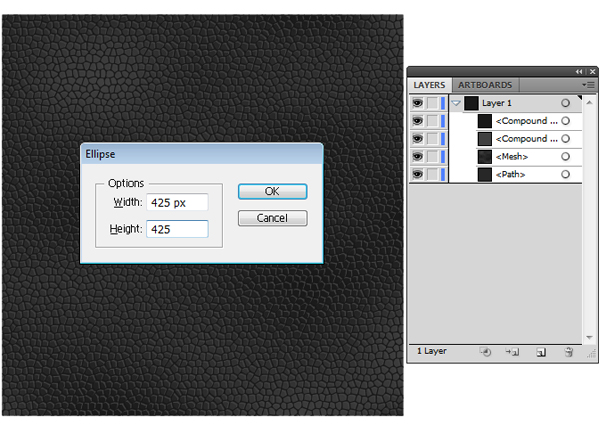
Task: Open the Layers panel flyout menu icon
Action: [590, 85]
